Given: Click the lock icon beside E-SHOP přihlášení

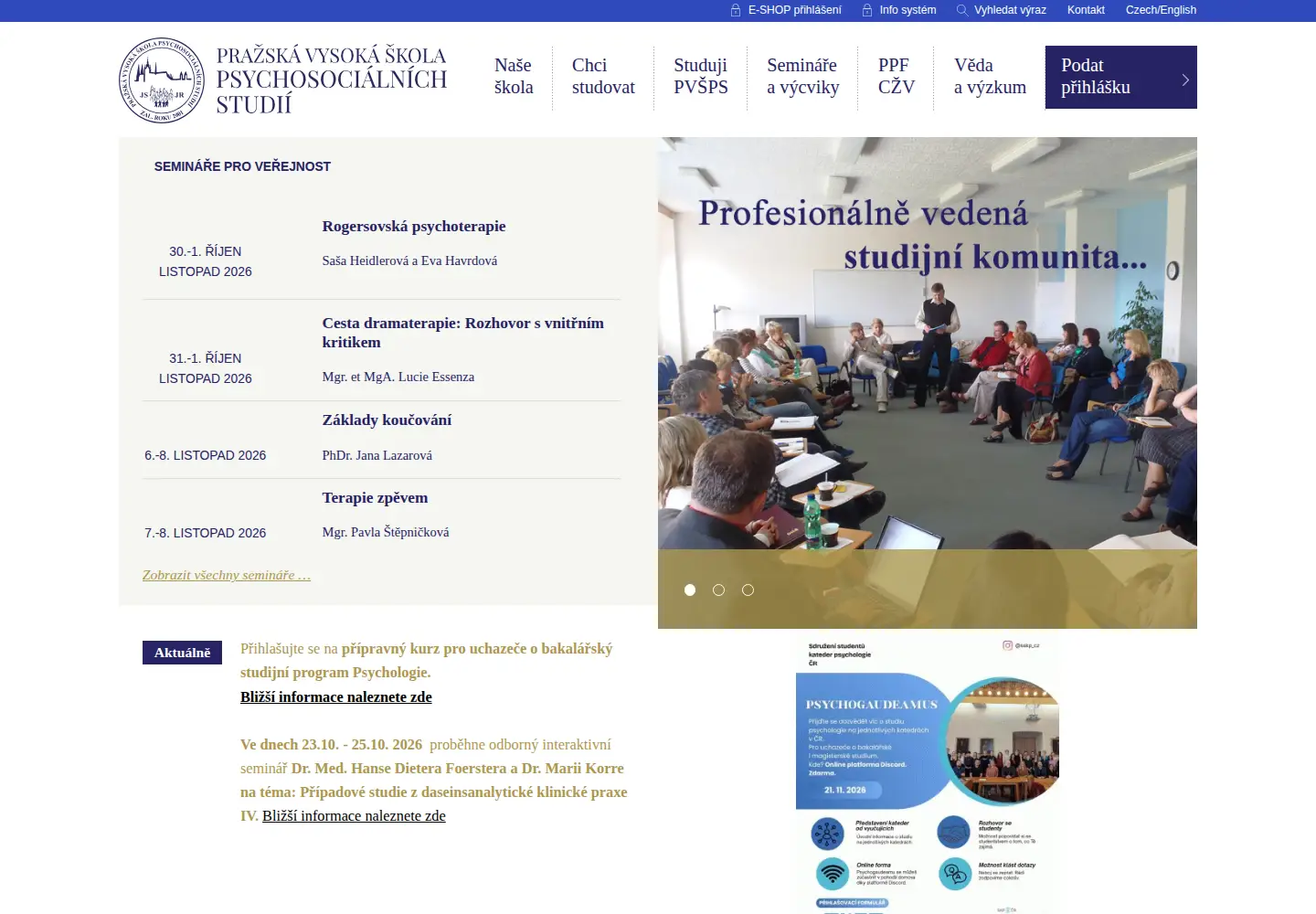Looking at the screenshot, I should [736, 10].
